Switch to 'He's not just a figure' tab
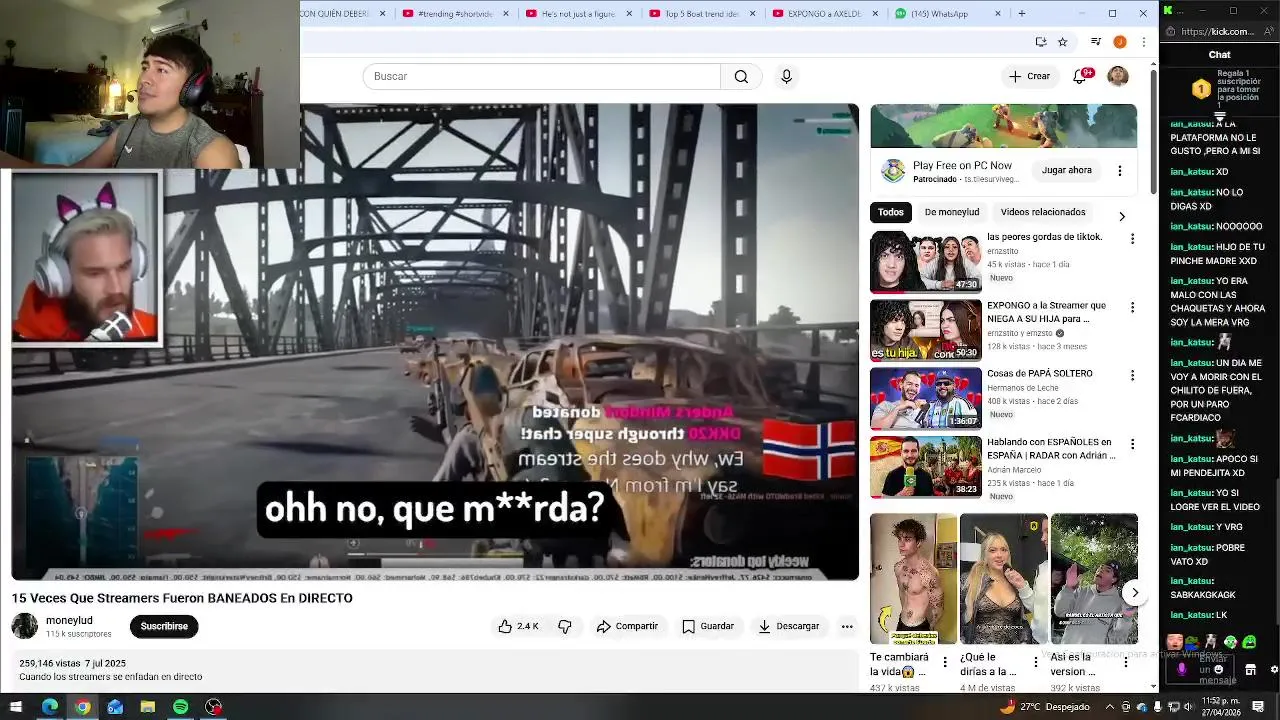The height and width of the screenshot is (720, 1280). [x=579, y=13]
